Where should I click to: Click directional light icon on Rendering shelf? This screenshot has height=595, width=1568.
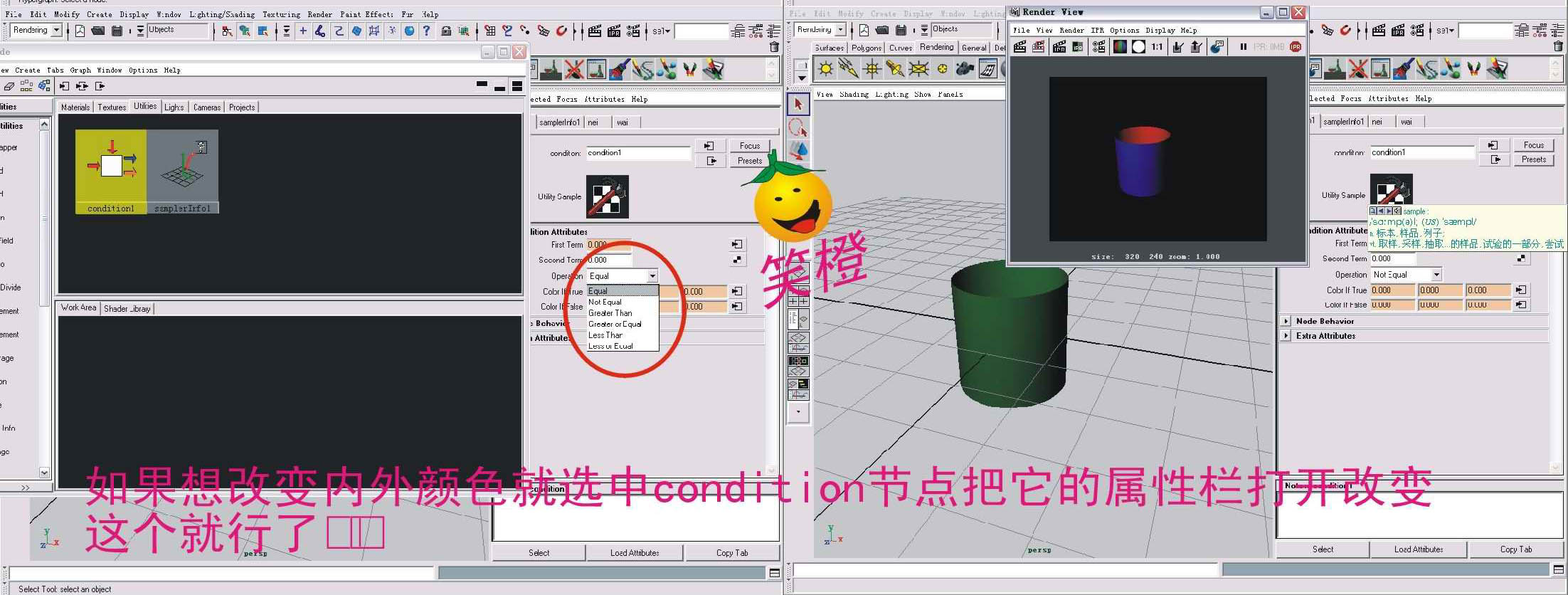point(848,68)
